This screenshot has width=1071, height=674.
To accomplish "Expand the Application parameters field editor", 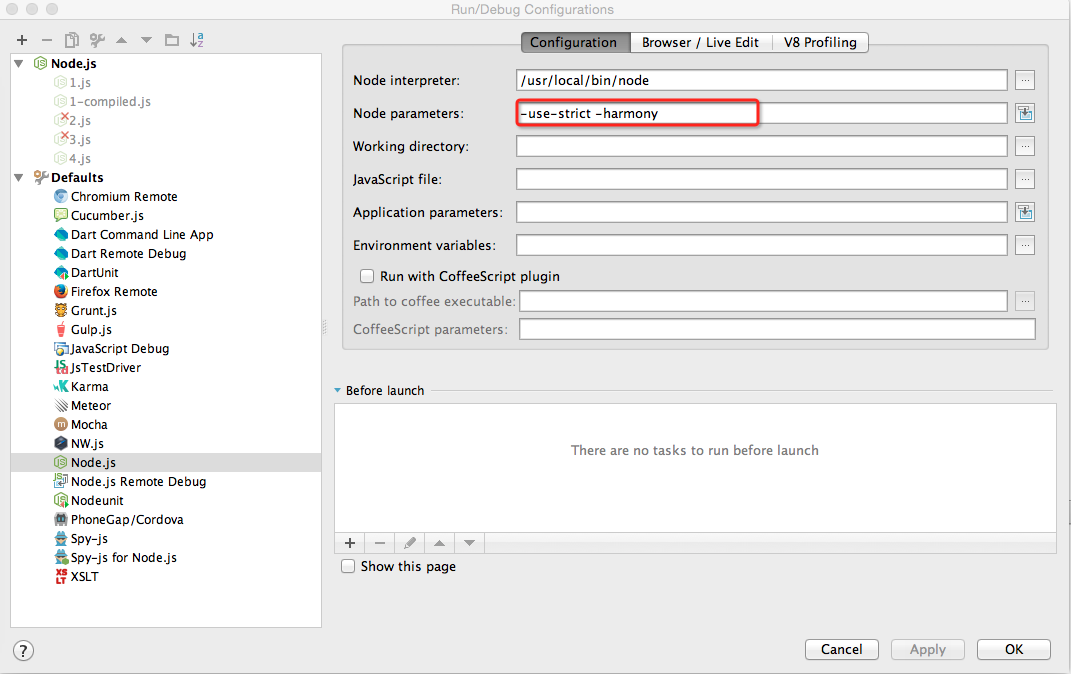I will click(1025, 212).
